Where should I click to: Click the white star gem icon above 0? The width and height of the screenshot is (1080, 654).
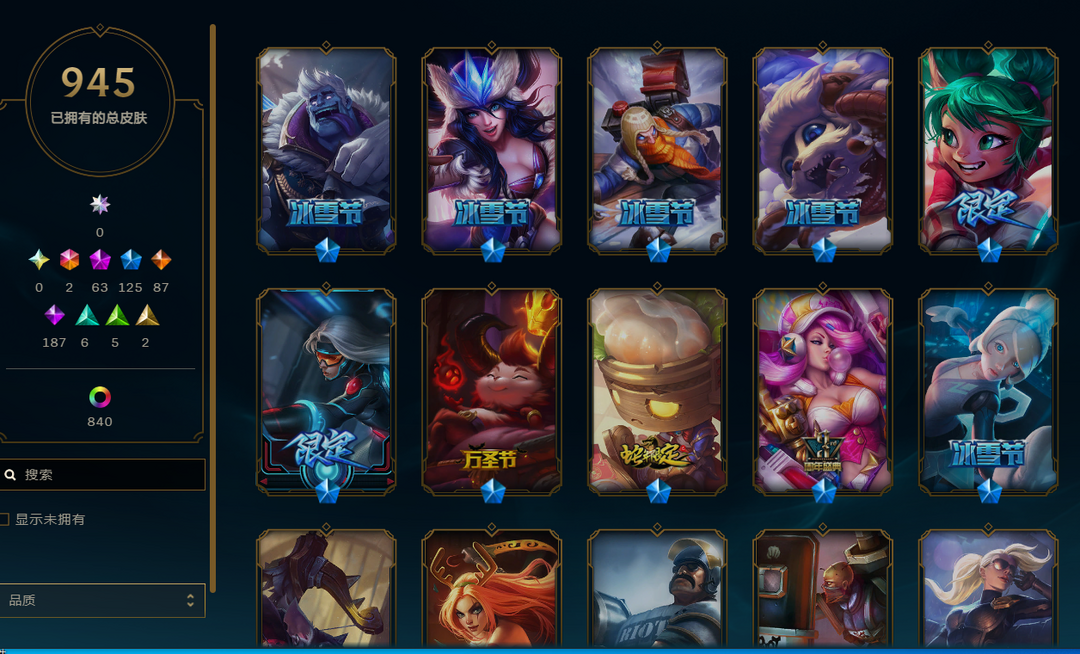[x=100, y=204]
